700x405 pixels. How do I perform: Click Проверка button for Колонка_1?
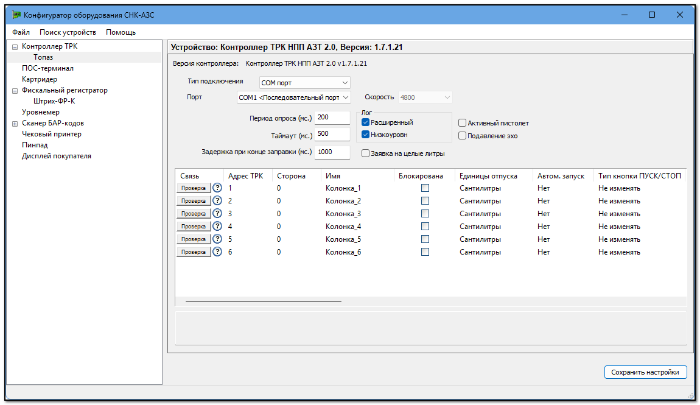193,188
